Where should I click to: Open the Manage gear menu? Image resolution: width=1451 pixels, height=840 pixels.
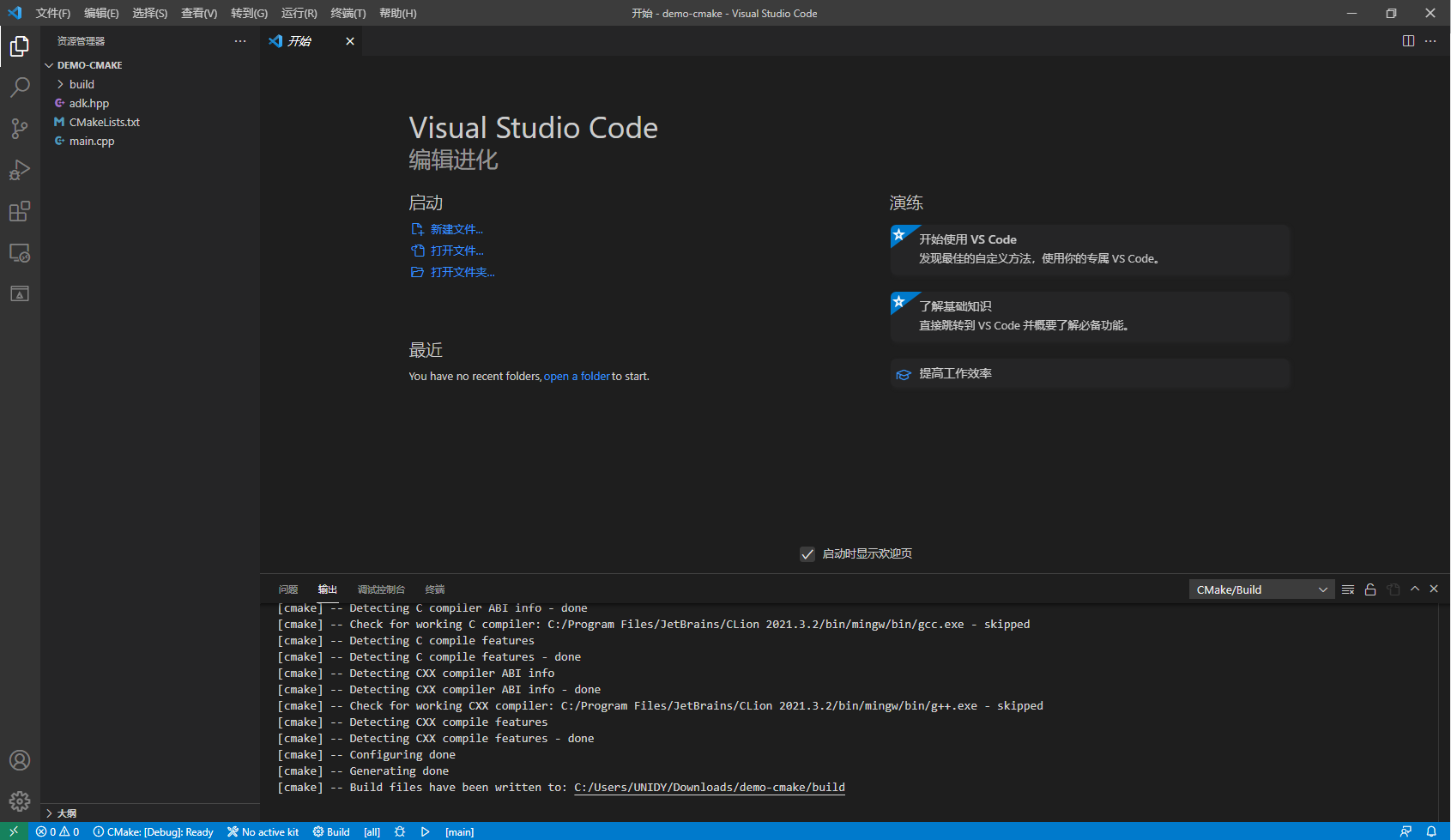point(20,801)
